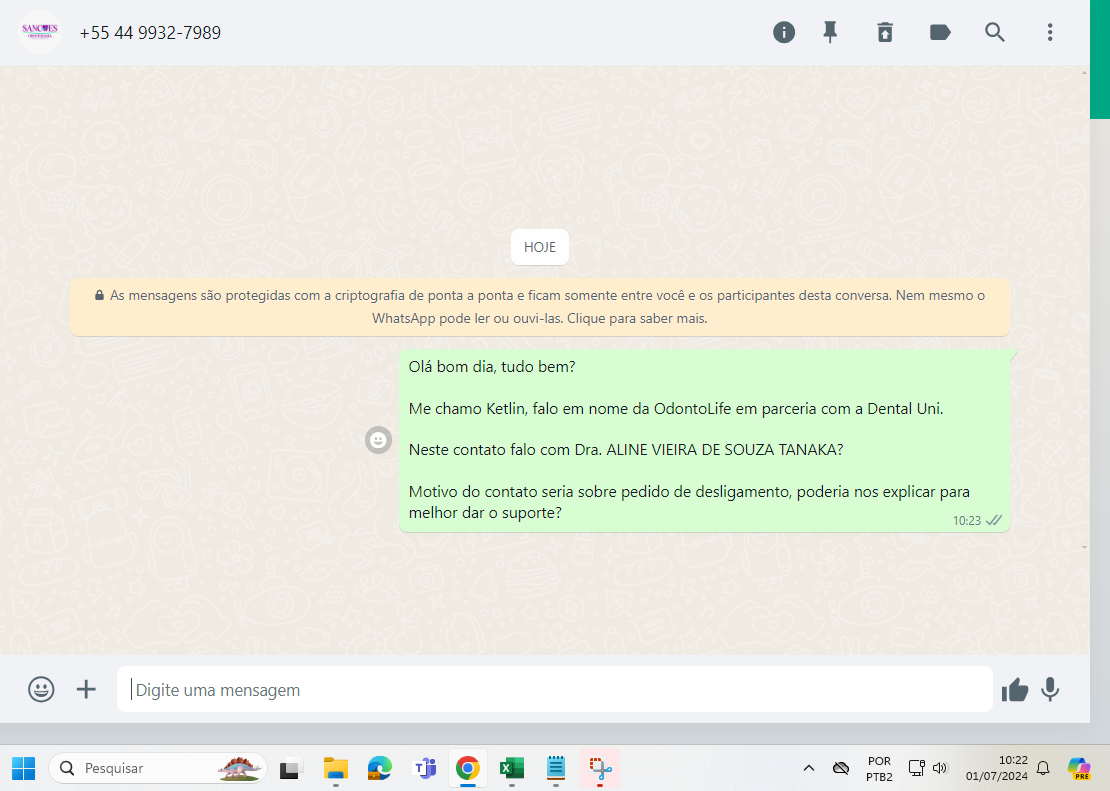Focus the 'Digite uma mensagem' input field
Screen dimensions: 1110x791
tap(554, 689)
